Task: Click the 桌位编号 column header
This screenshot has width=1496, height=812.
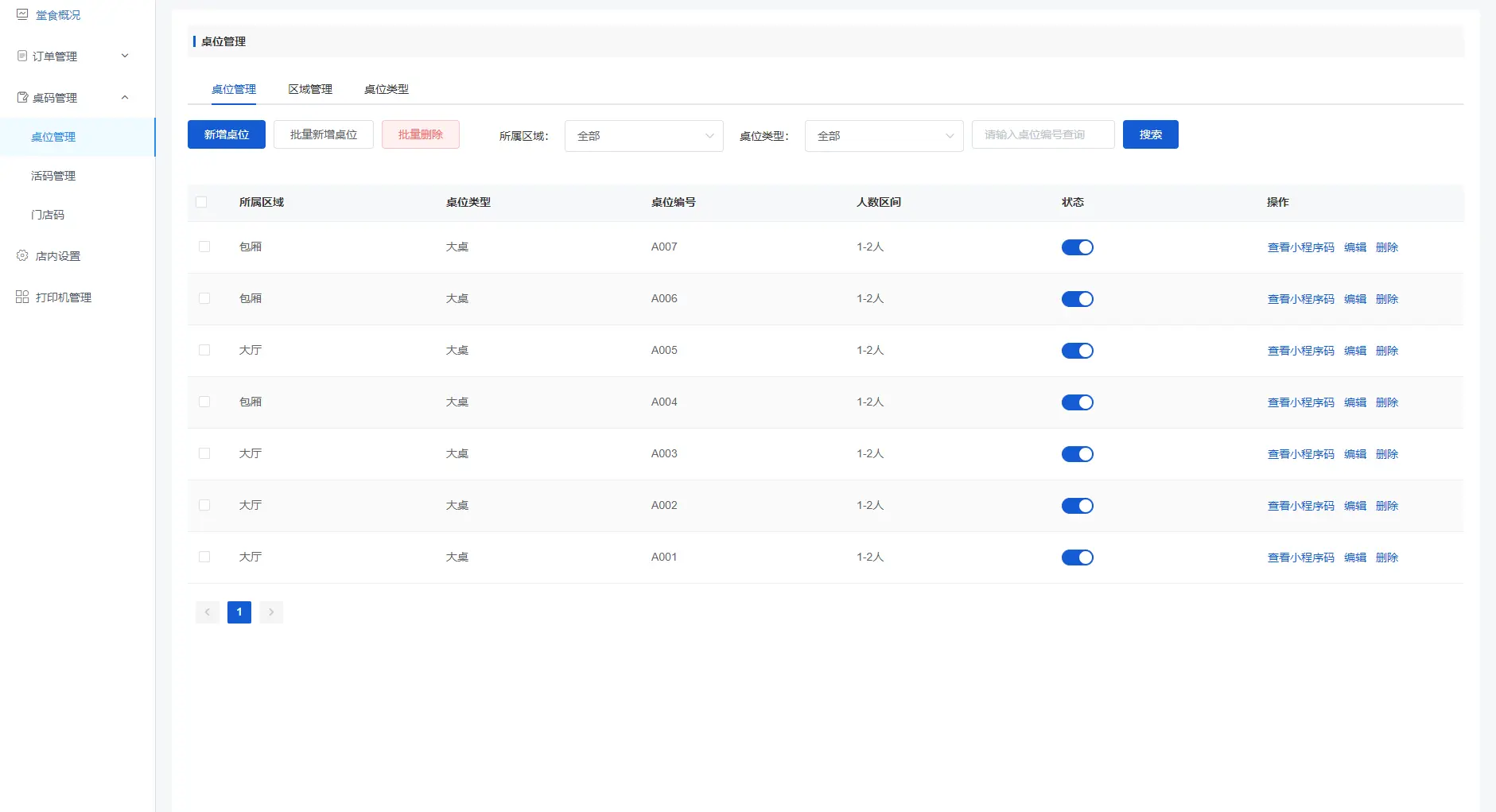Action: tap(674, 202)
